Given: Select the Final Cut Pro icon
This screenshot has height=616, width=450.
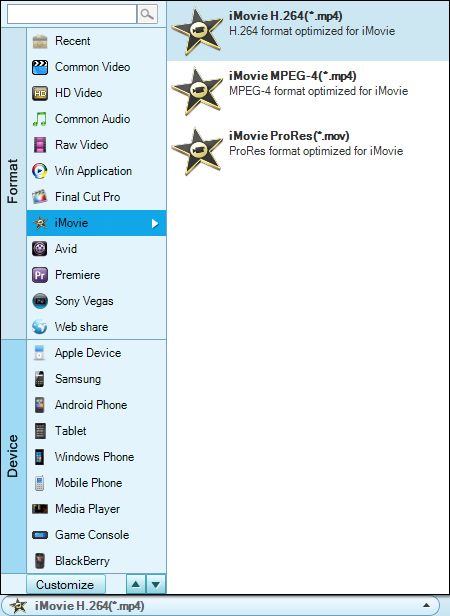Looking at the screenshot, I should tap(40, 197).
